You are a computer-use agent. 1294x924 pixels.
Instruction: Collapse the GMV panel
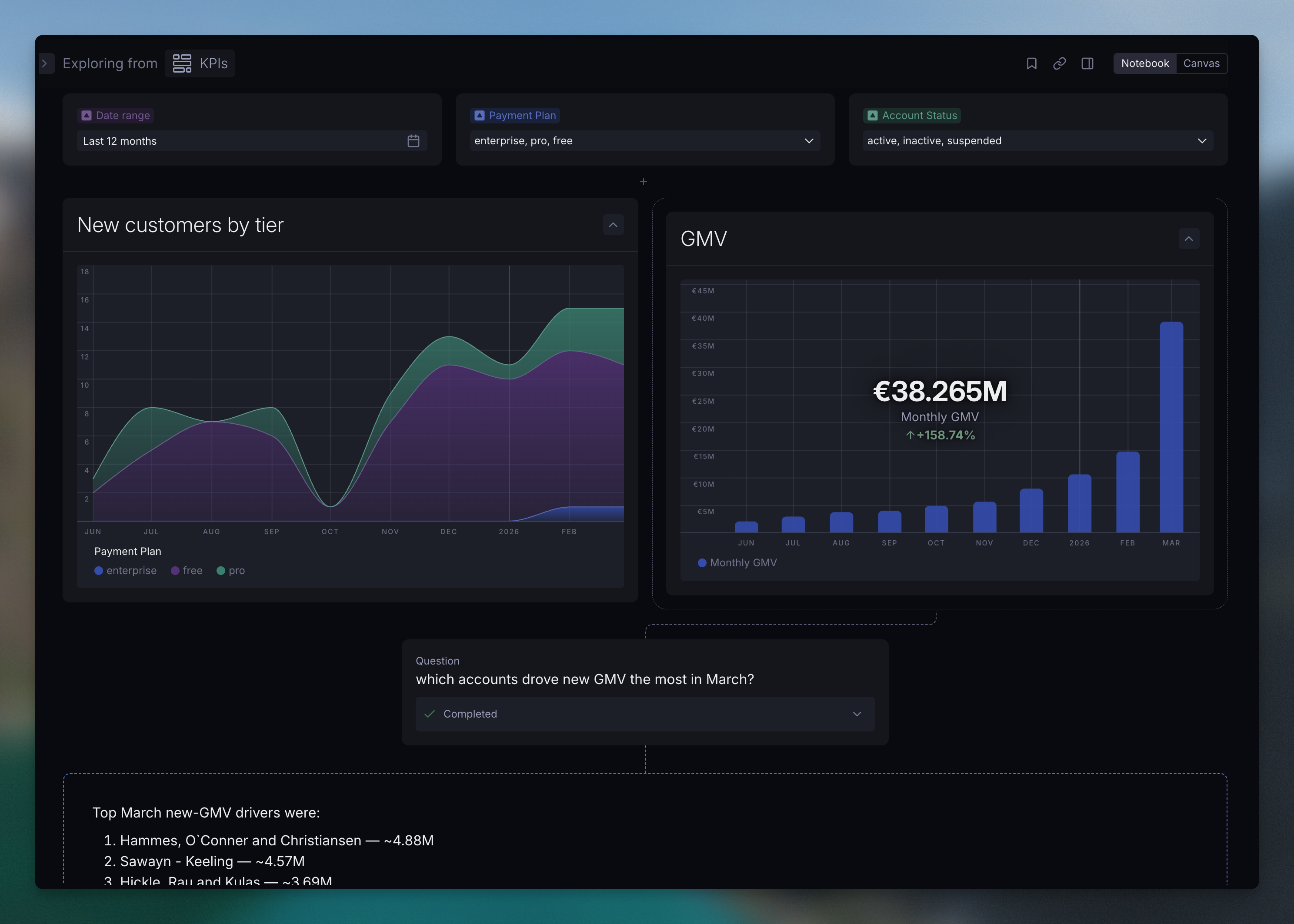point(1189,239)
